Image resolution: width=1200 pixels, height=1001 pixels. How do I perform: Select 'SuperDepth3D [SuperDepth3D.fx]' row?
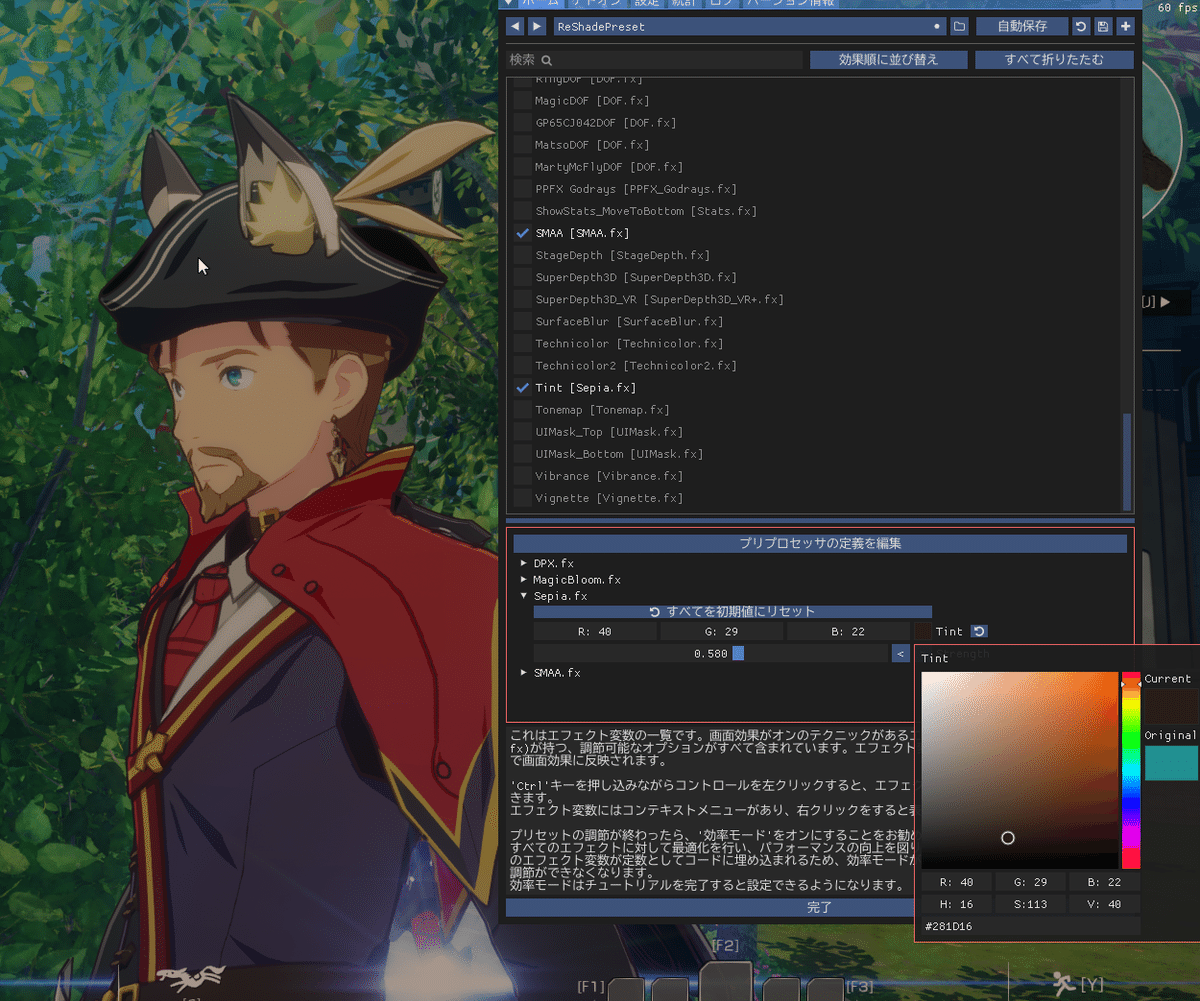(x=635, y=278)
